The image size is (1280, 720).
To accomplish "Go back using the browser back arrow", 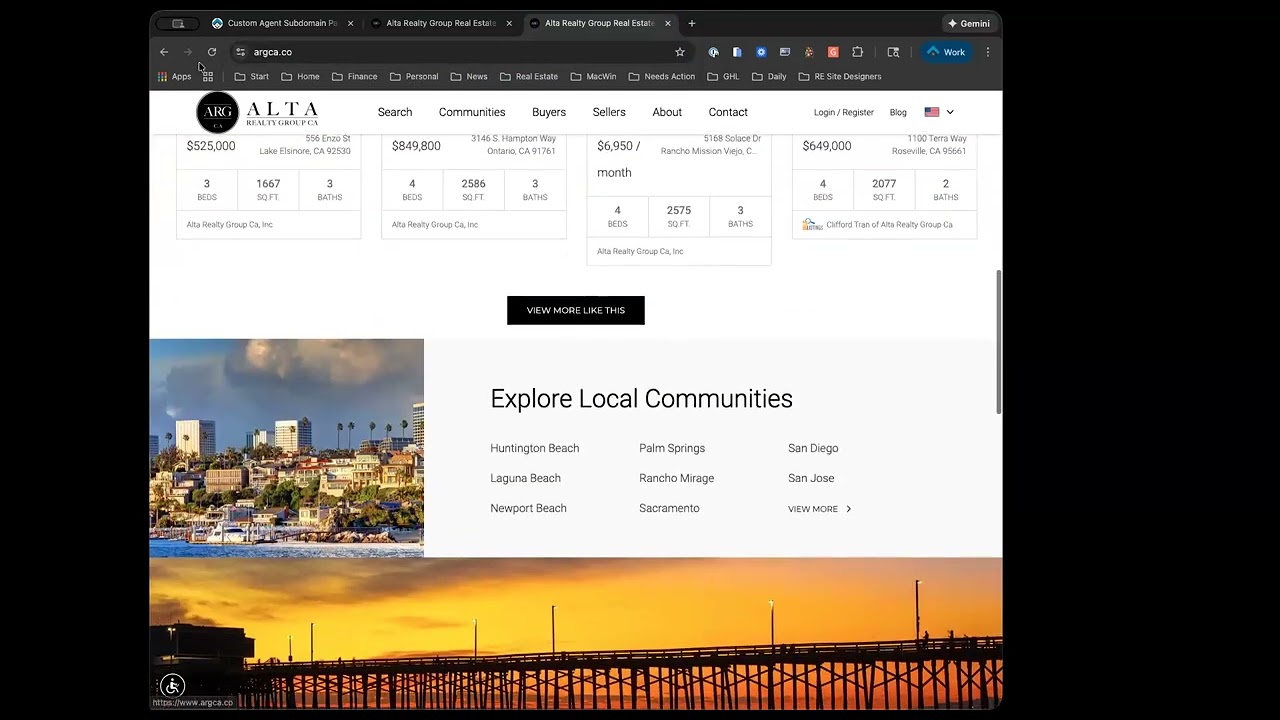I will click(x=164, y=52).
